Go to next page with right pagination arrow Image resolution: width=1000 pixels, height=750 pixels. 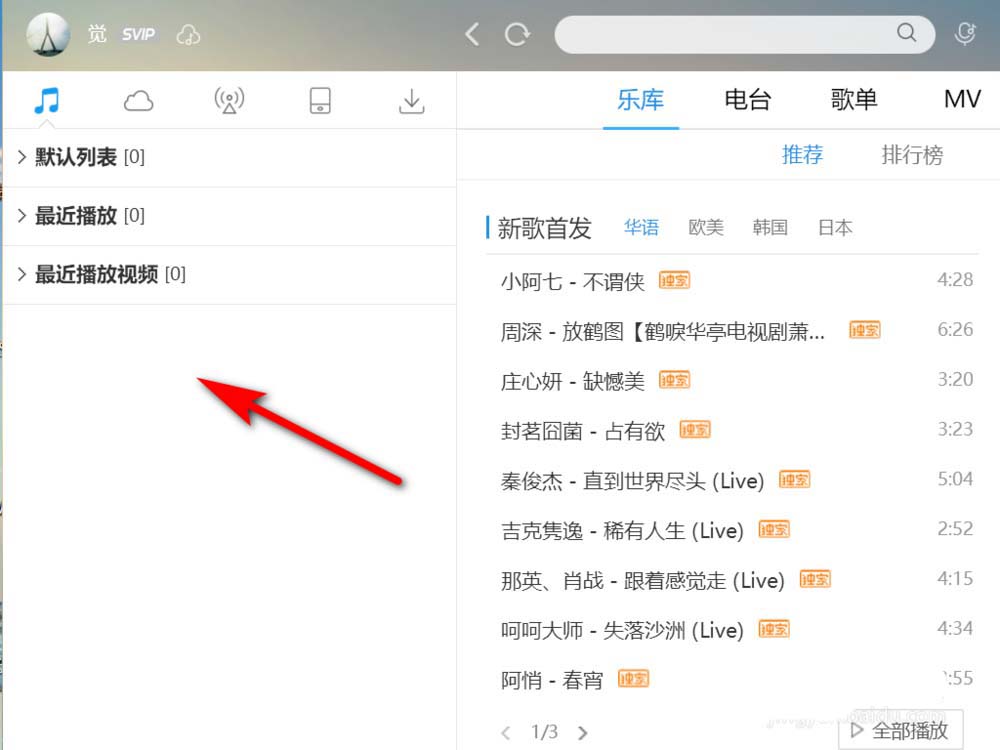[583, 732]
